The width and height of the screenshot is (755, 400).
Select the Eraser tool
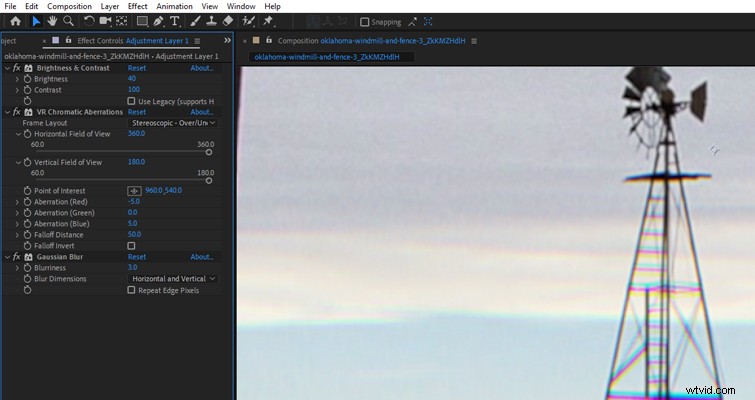coord(228,21)
